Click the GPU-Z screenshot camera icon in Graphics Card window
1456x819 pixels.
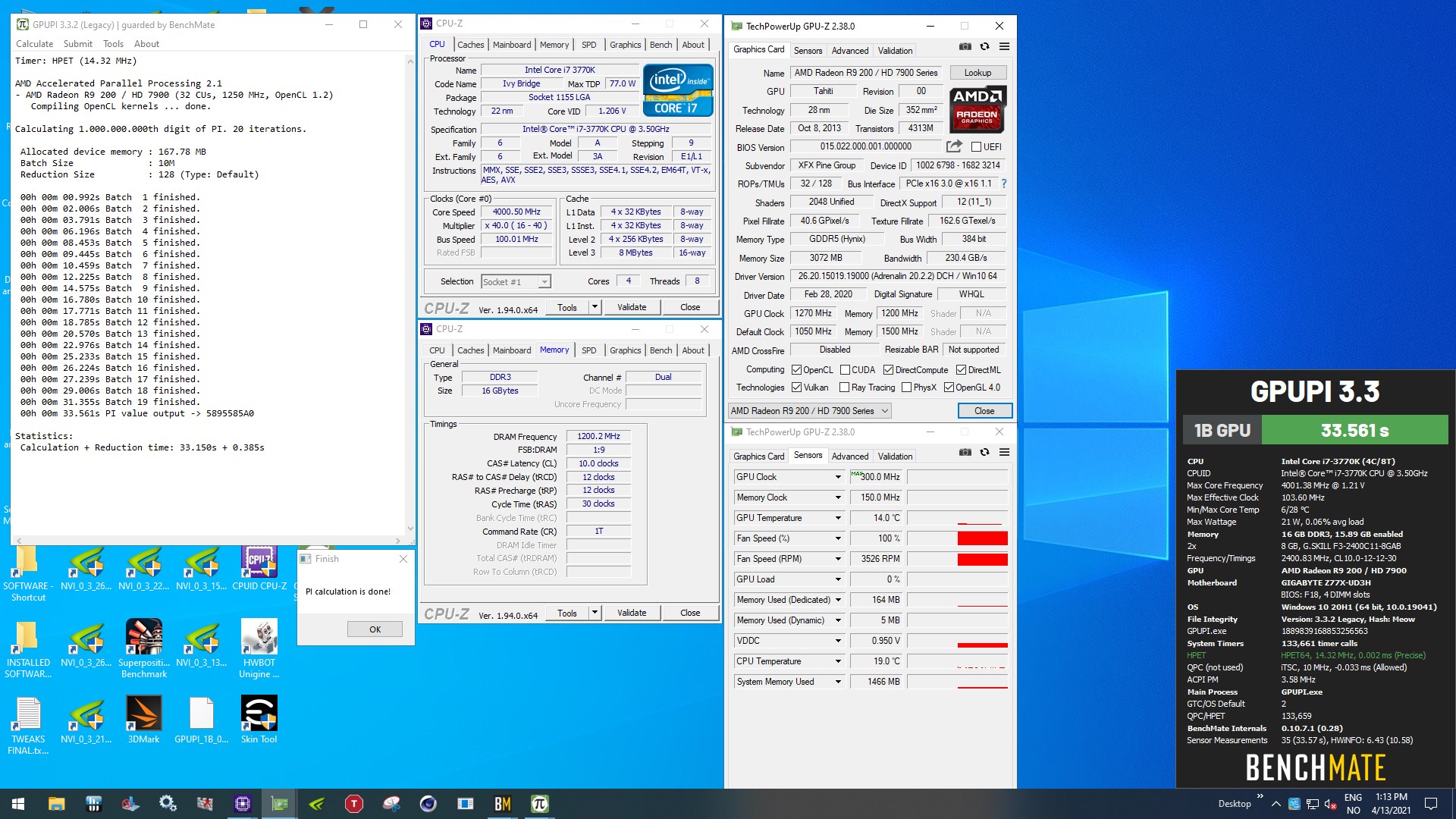pos(965,46)
